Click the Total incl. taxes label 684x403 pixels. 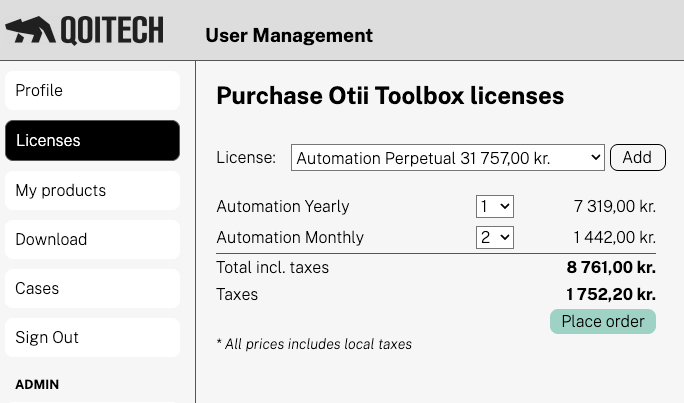[x=273, y=267]
